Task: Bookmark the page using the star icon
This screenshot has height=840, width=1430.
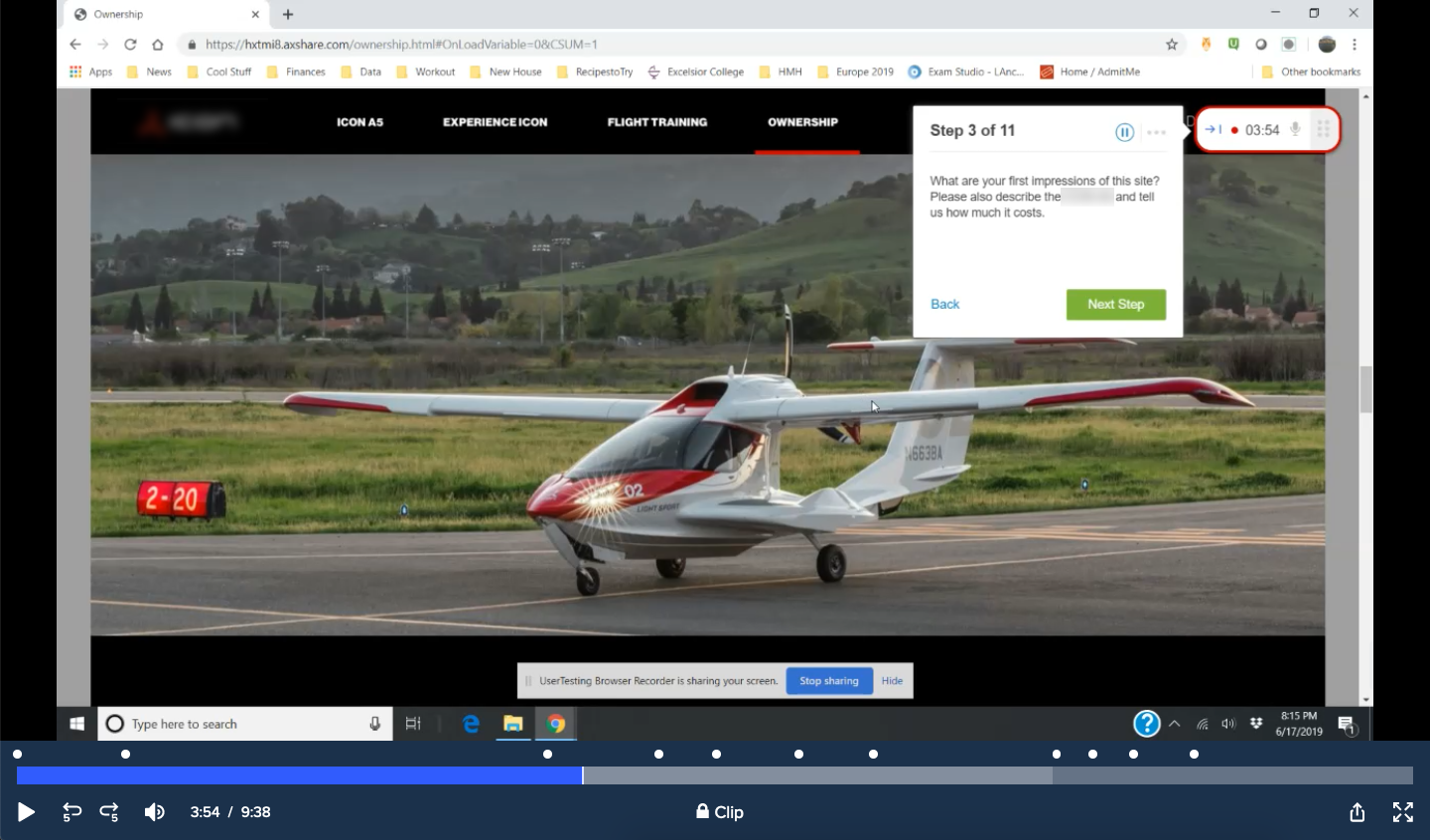Action: 1171,44
